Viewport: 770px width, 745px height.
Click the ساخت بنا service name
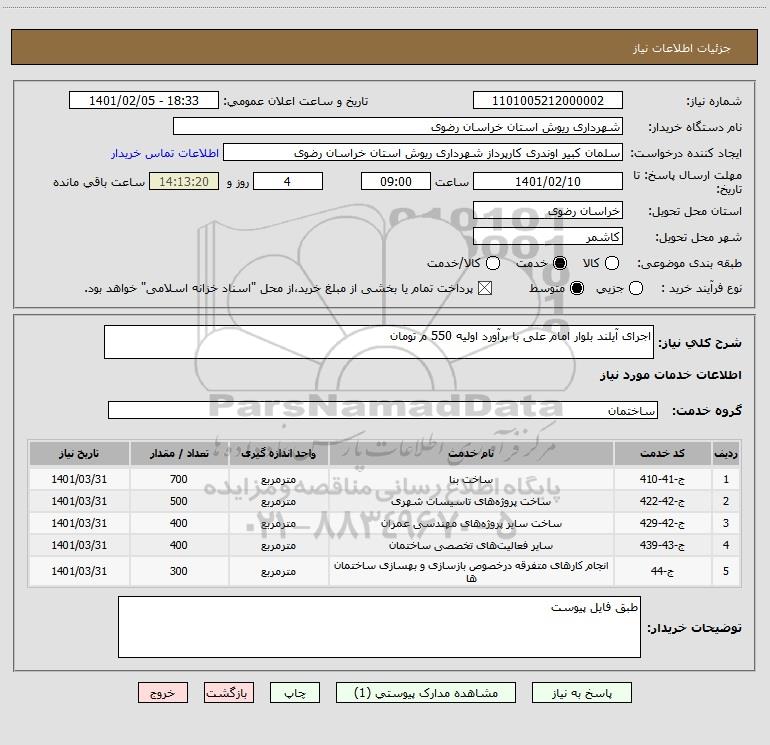click(x=471, y=479)
